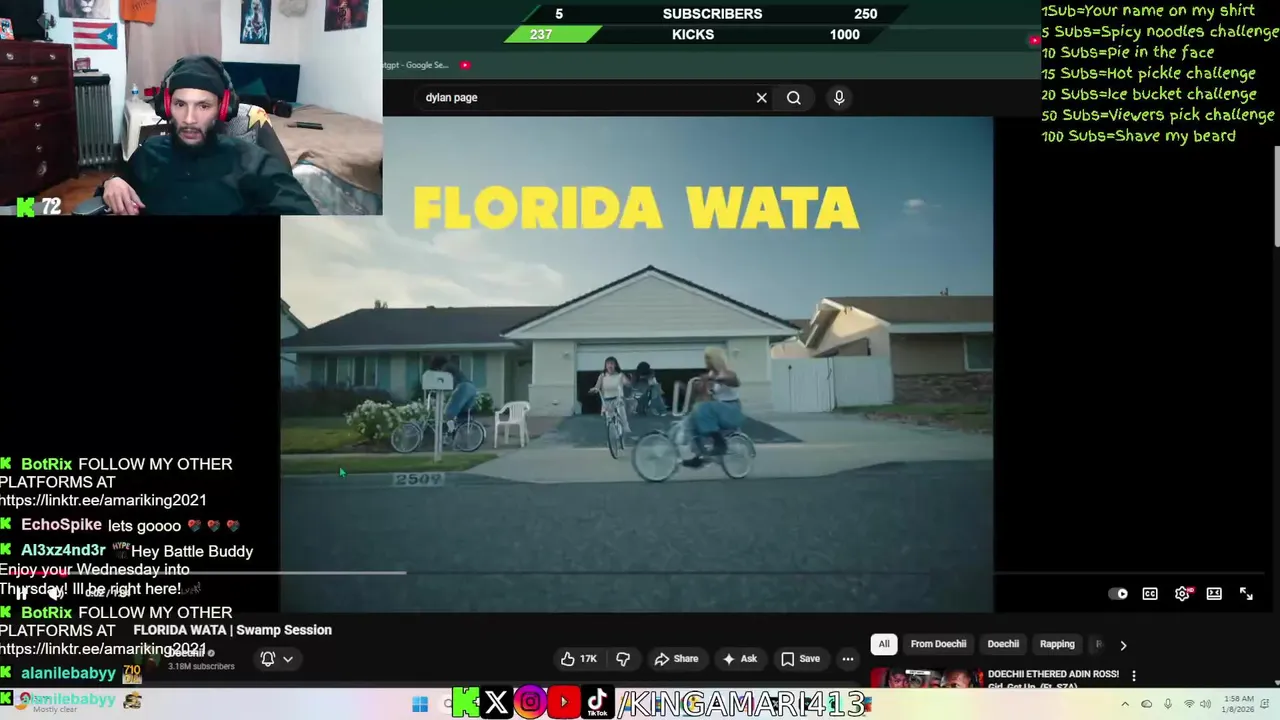Enter fullscreen on the video player

[x=1246, y=594]
